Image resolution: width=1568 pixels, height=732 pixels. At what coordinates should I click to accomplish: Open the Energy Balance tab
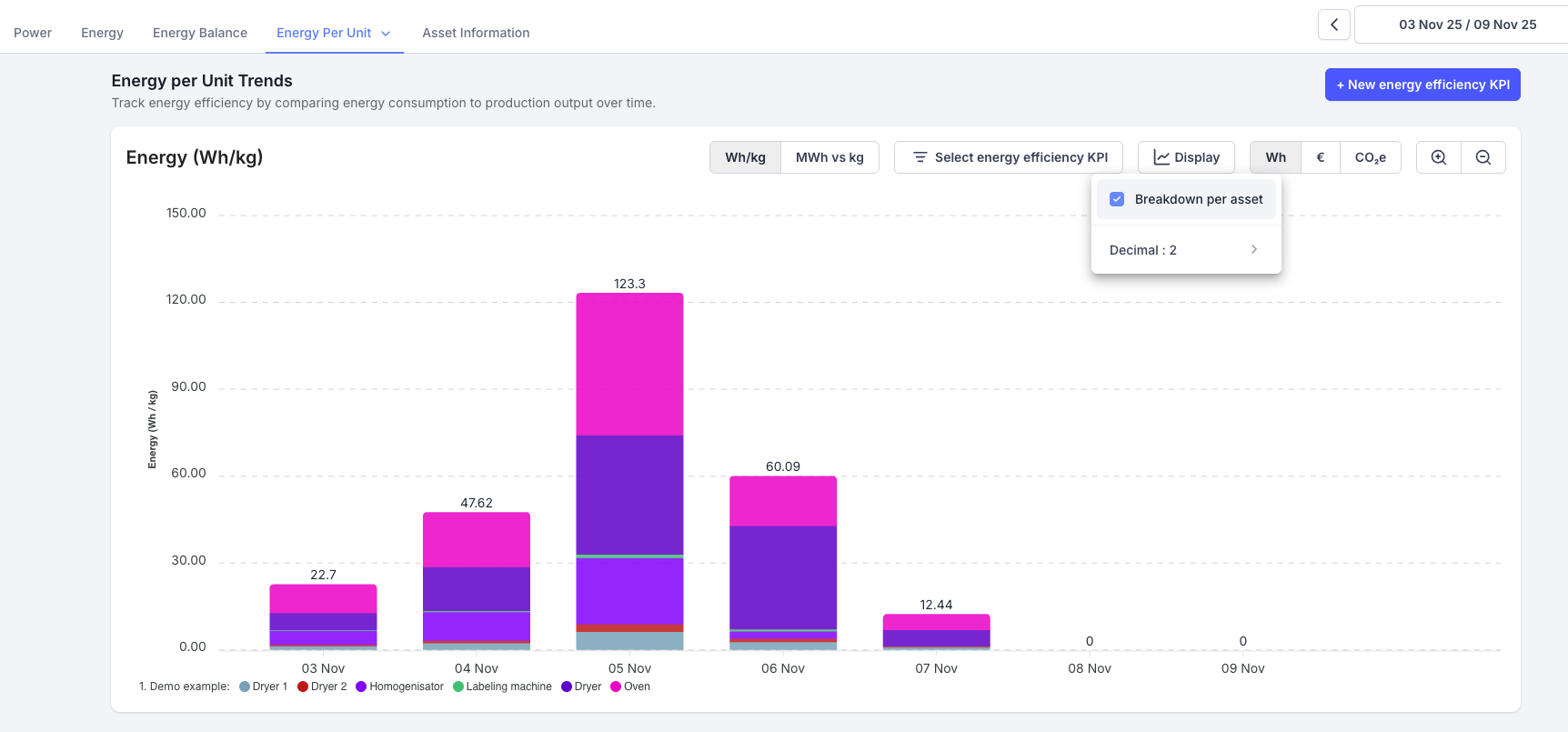200,33
